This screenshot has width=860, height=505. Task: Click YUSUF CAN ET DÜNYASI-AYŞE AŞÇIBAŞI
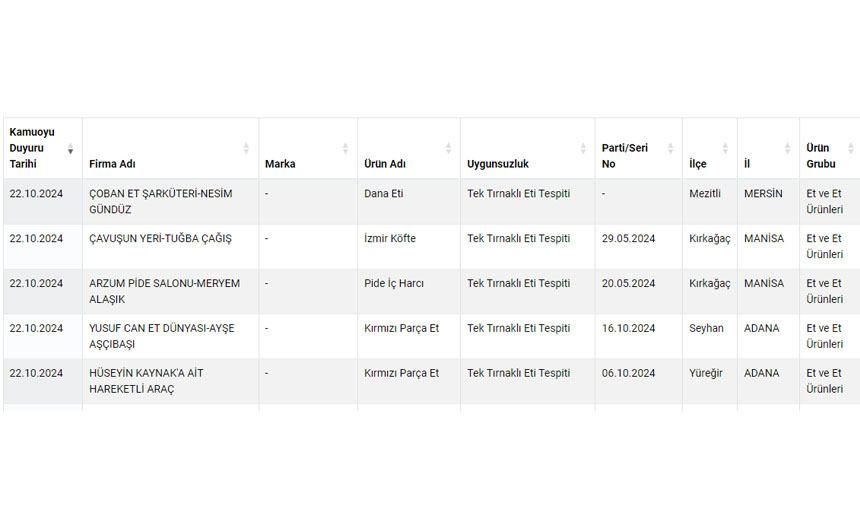[x=161, y=336]
